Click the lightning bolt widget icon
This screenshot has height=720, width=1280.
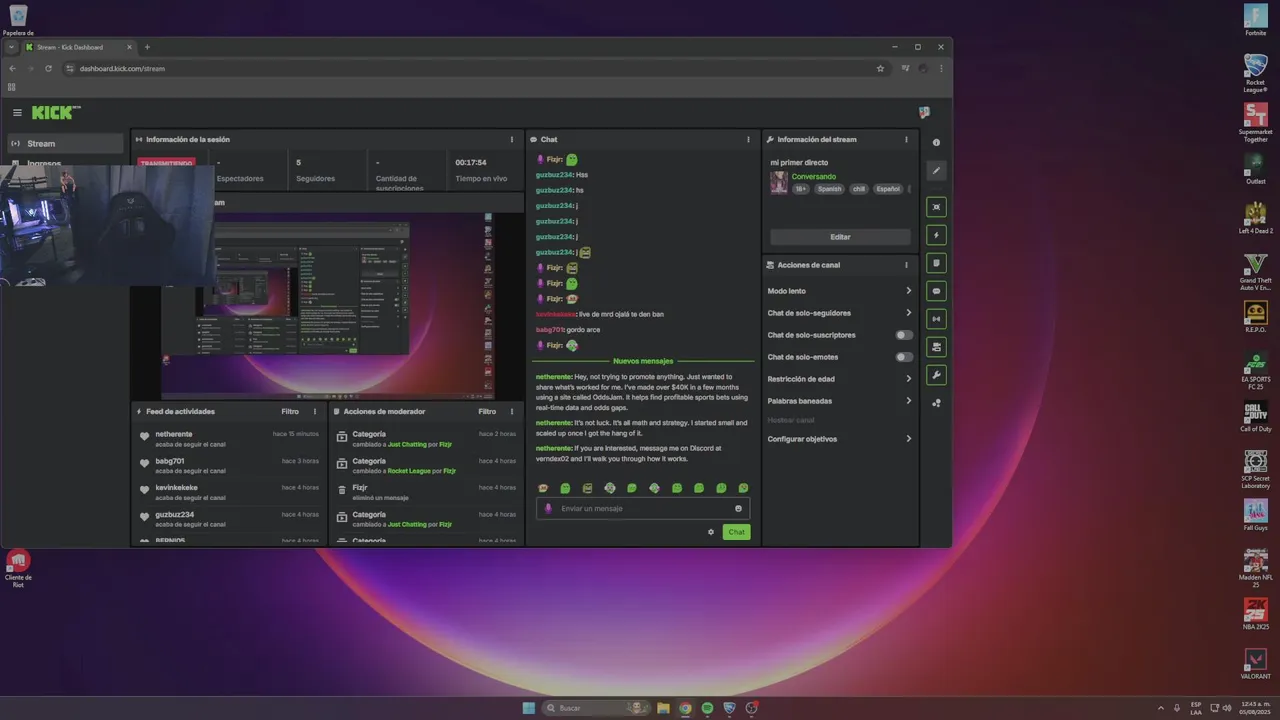coord(936,235)
